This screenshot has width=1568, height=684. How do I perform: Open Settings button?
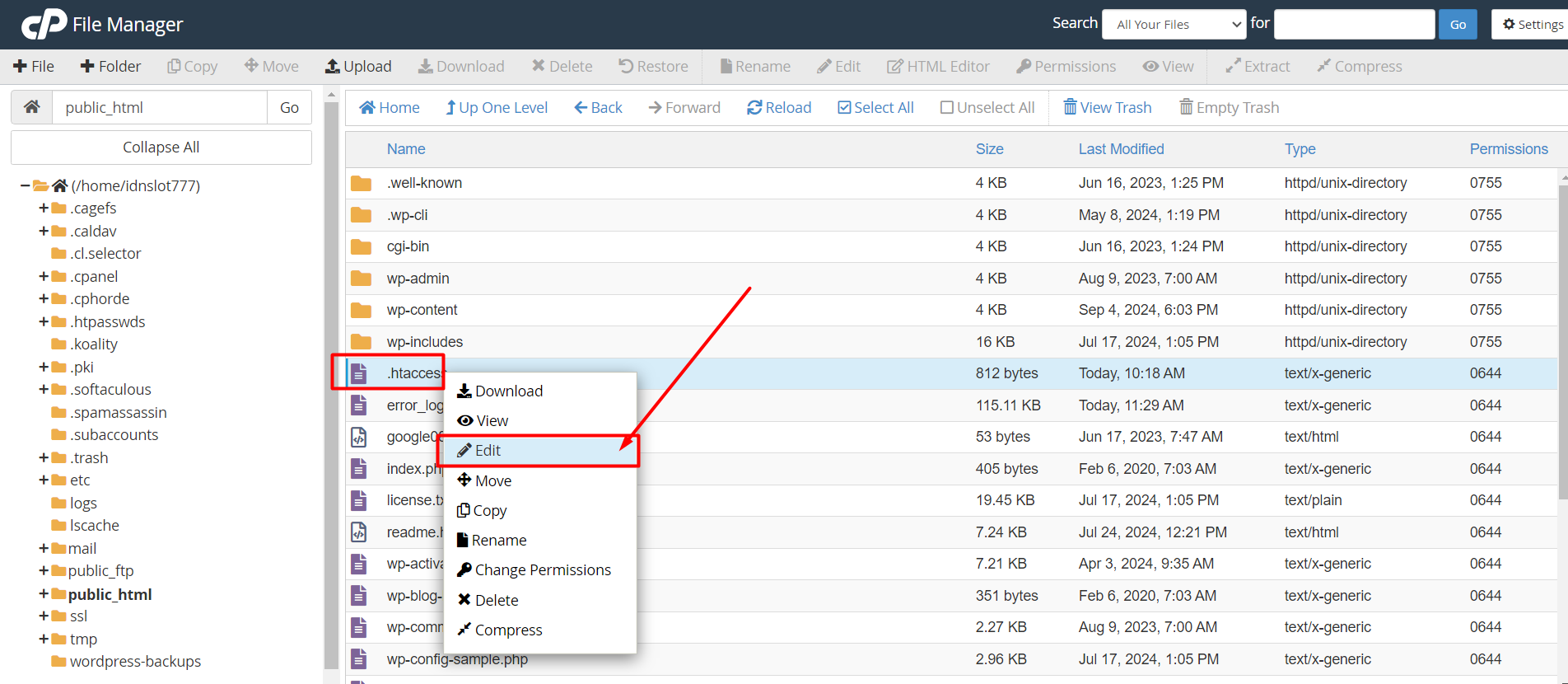pos(1531,24)
